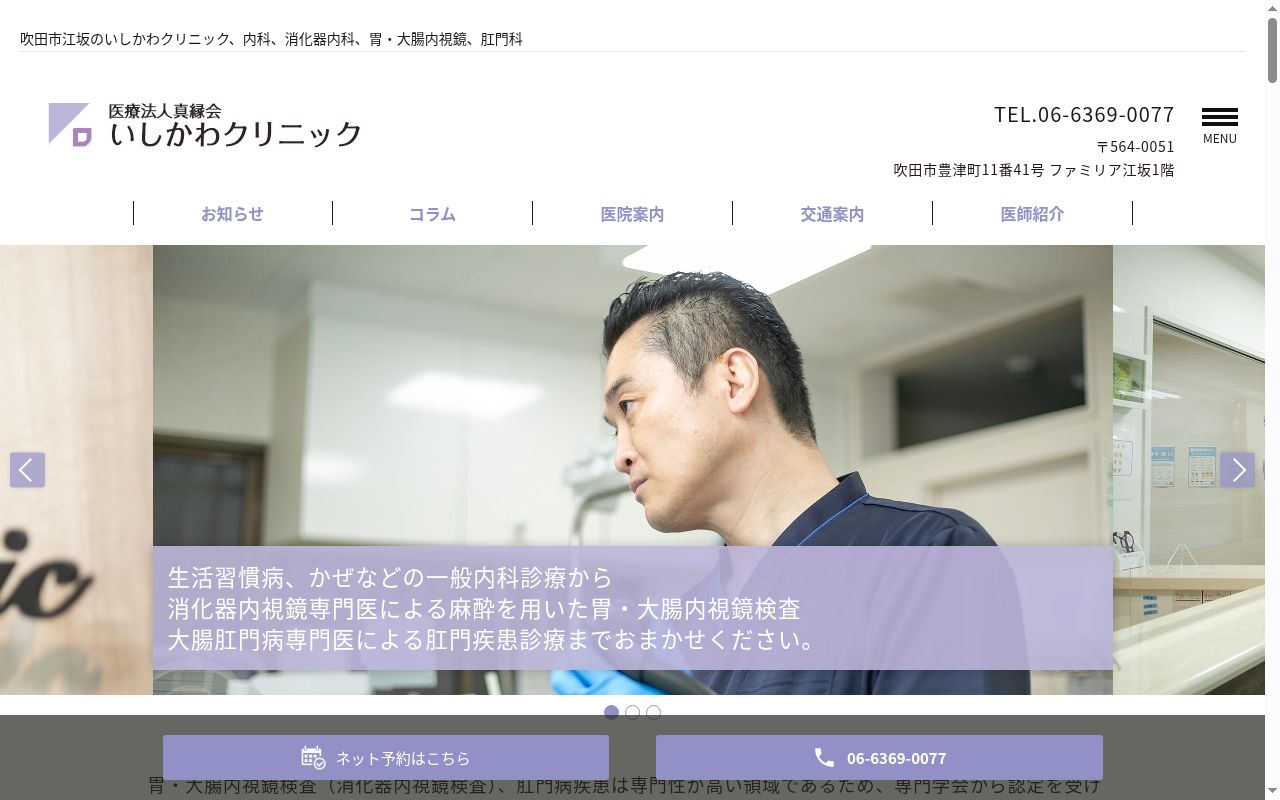1280x800 pixels.
Task: Select third carousel dot
Action: click(653, 712)
